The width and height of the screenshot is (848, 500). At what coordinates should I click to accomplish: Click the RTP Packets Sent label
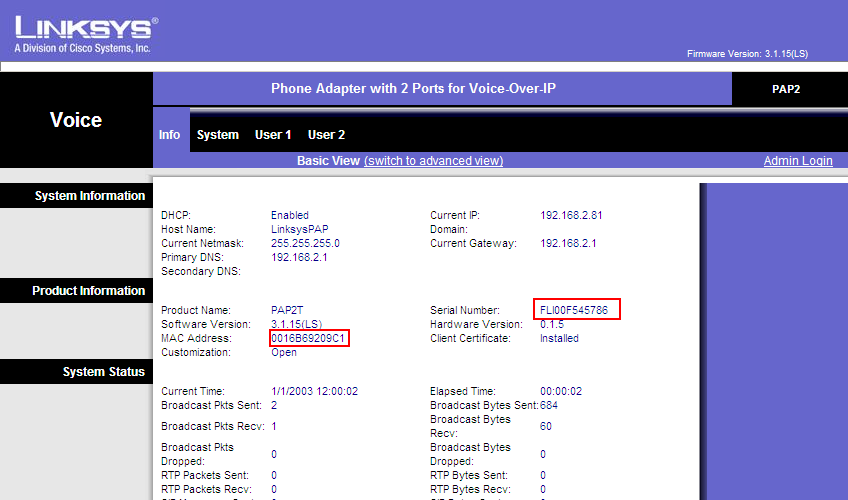coord(204,475)
